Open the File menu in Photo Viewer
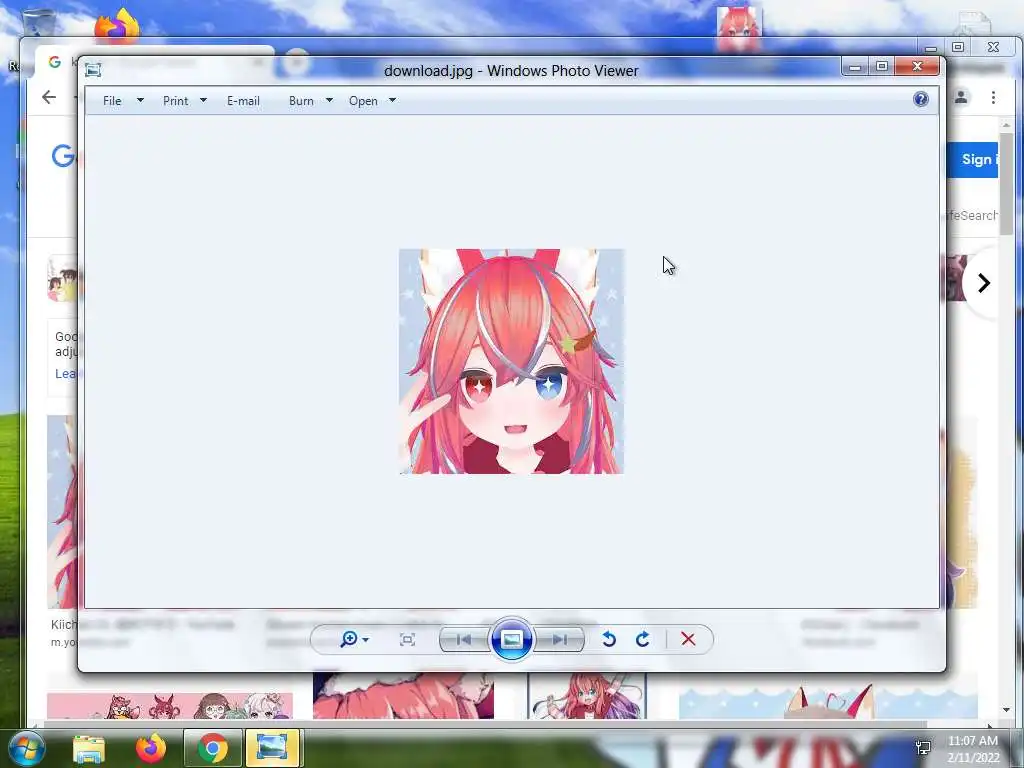The width and height of the screenshot is (1024, 768). point(112,101)
